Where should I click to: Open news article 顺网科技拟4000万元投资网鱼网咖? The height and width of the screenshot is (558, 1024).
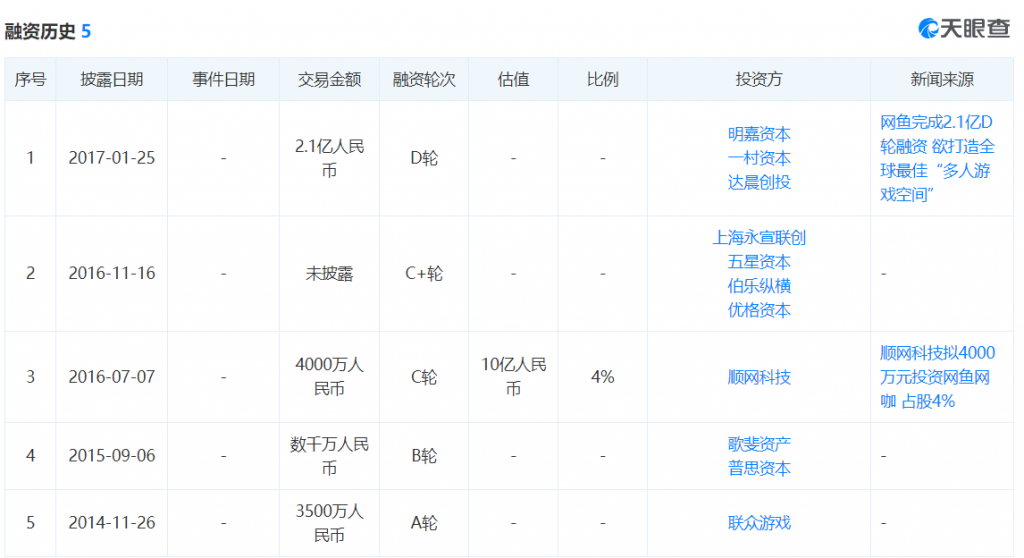coord(937,377)
